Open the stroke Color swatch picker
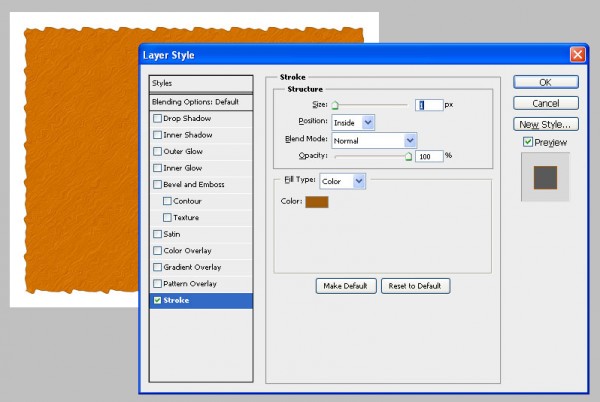The height and width of the screenshot is (402, 600). tap(317, 202)
